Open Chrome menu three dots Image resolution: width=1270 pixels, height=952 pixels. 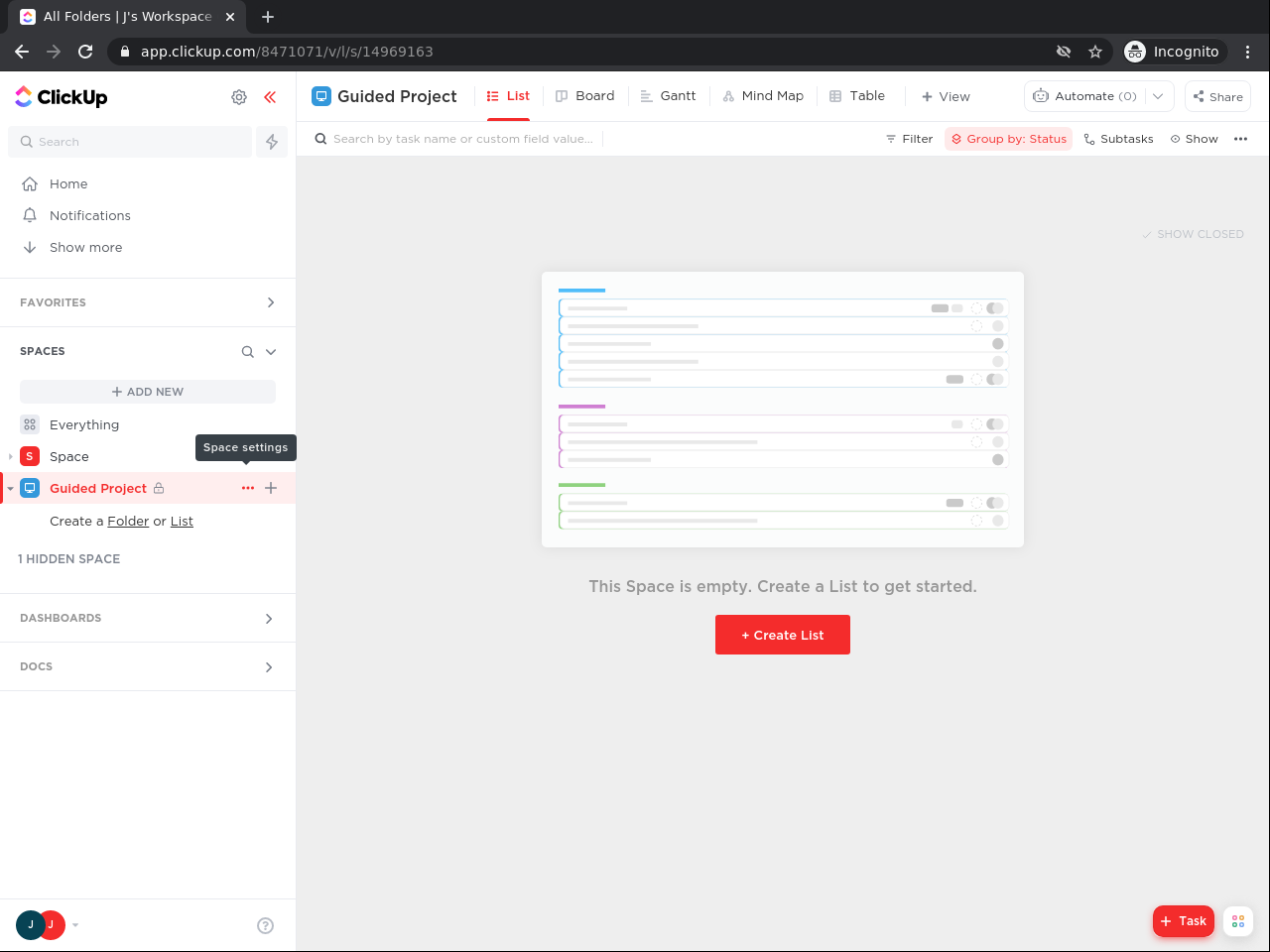[x=1248, y=52]
